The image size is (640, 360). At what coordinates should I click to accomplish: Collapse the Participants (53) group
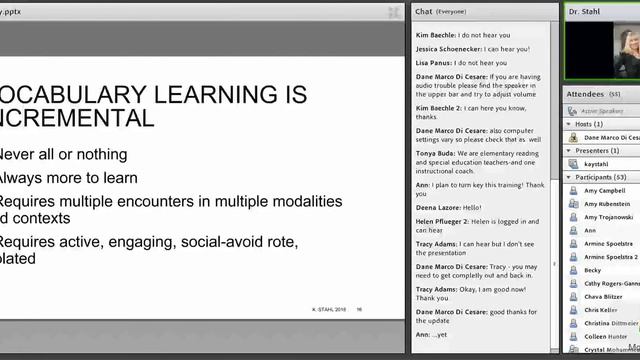tap(569, 177)
